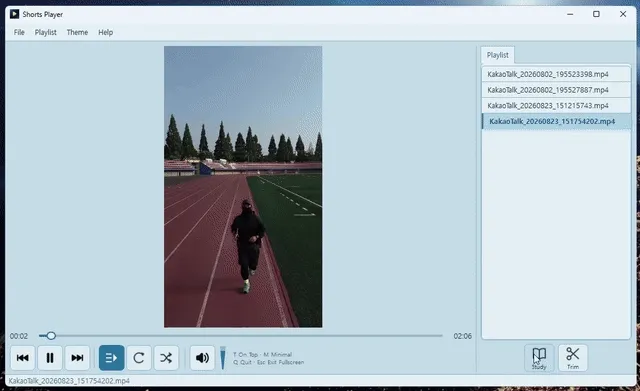Select KakaoTalk_20260802_195523398.mp4 in playlist
The image size is (640, 391).
(x=556, y=74)
